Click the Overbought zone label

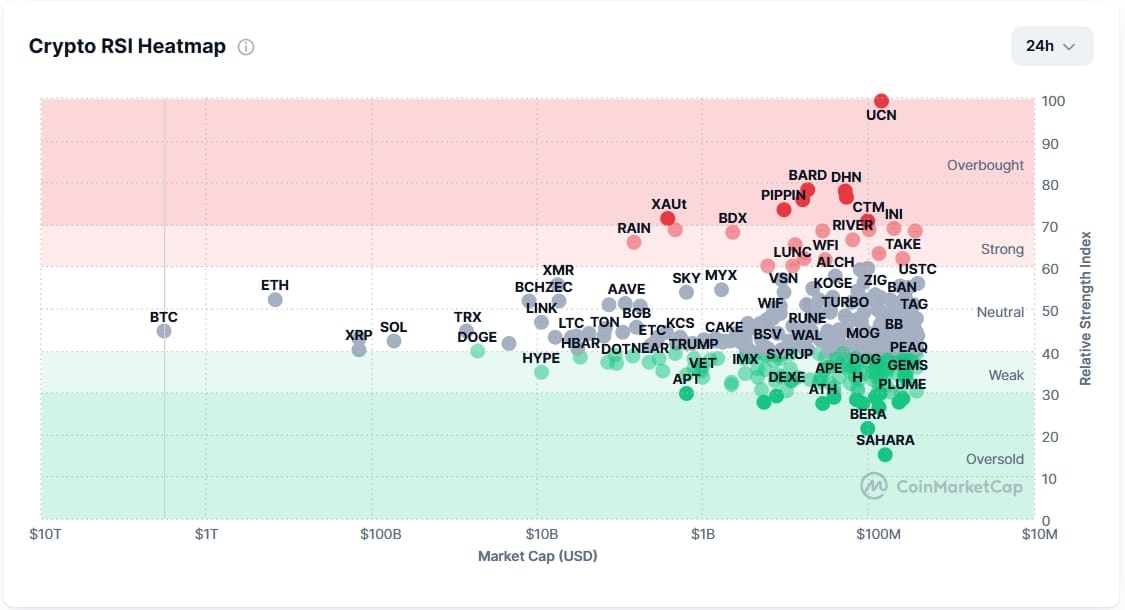coord(986,165)
